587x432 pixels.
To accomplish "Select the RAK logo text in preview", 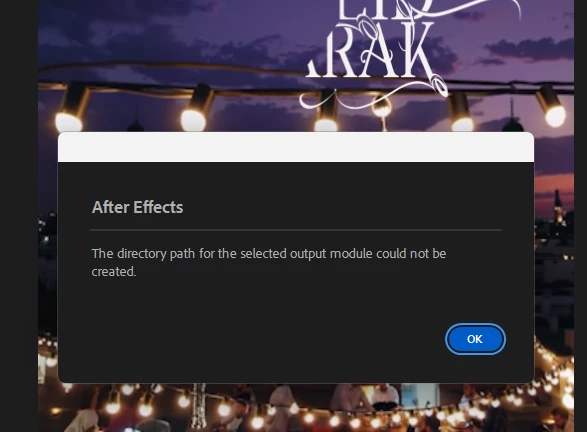I will (369, 51).
